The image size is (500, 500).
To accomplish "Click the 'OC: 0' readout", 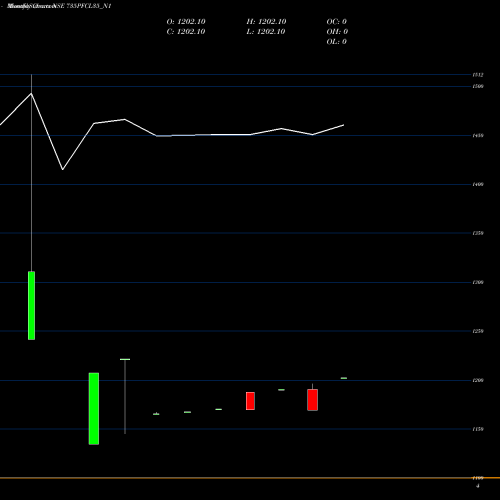I will [x=337, y=22].
